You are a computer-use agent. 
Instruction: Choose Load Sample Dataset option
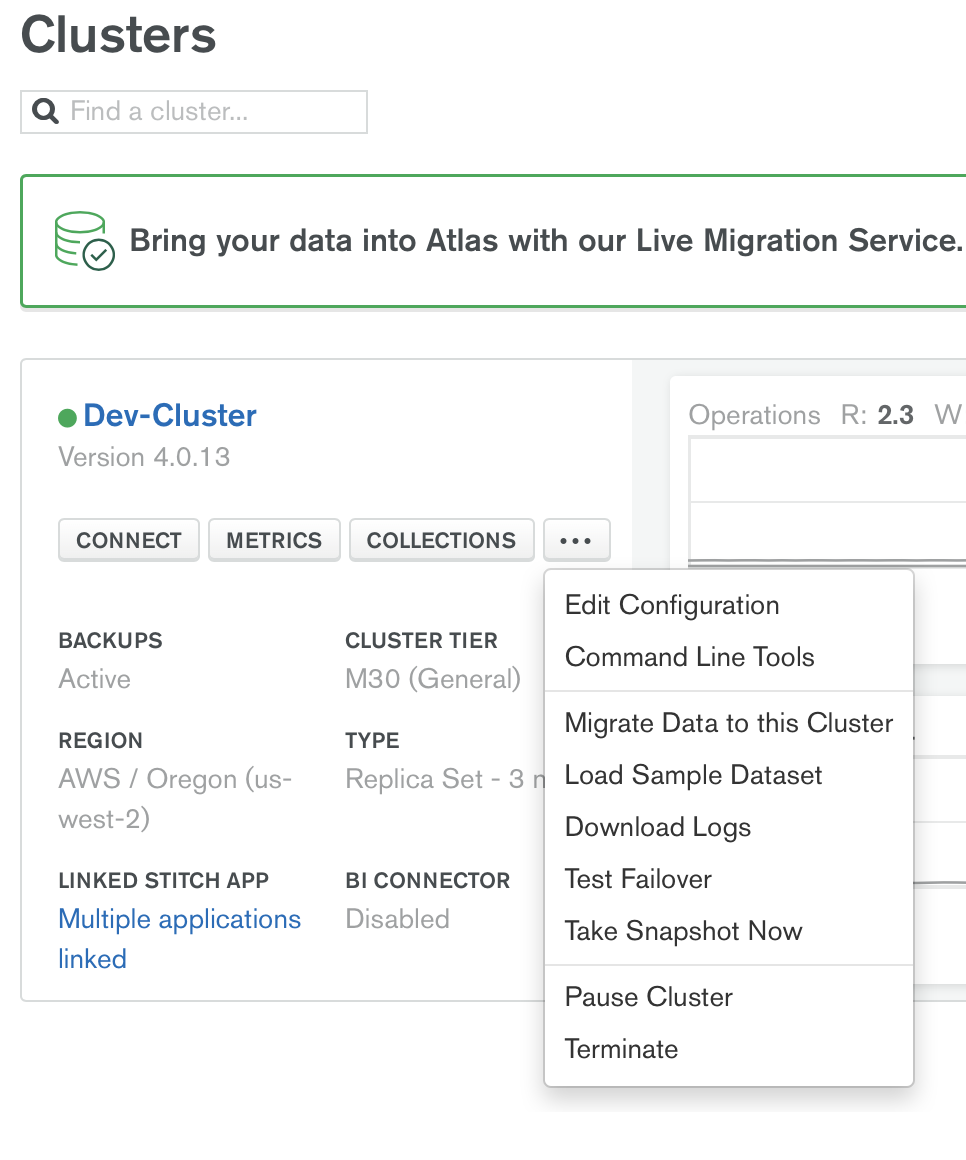click(x=693, y=775)
